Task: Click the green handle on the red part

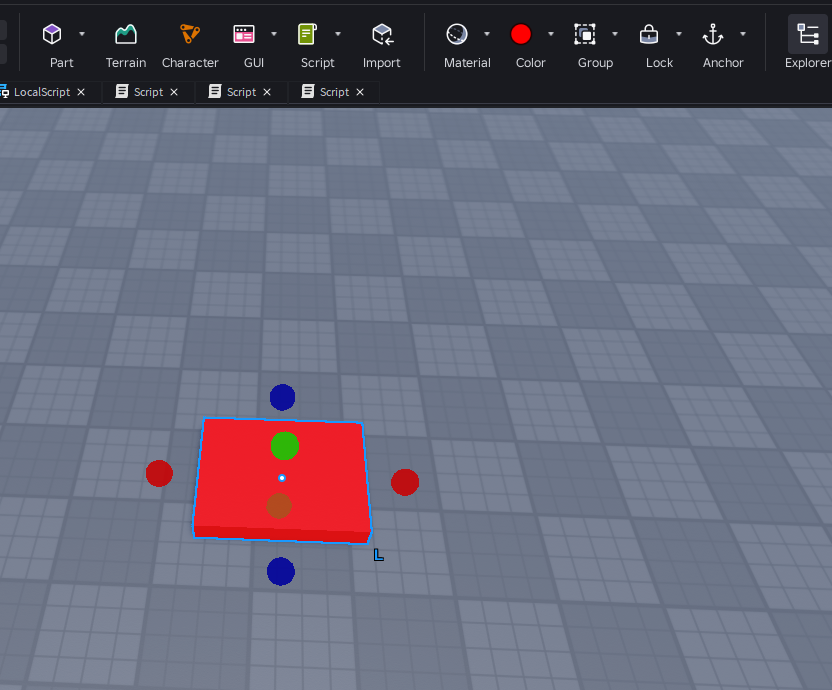Action: coord(285,445)
